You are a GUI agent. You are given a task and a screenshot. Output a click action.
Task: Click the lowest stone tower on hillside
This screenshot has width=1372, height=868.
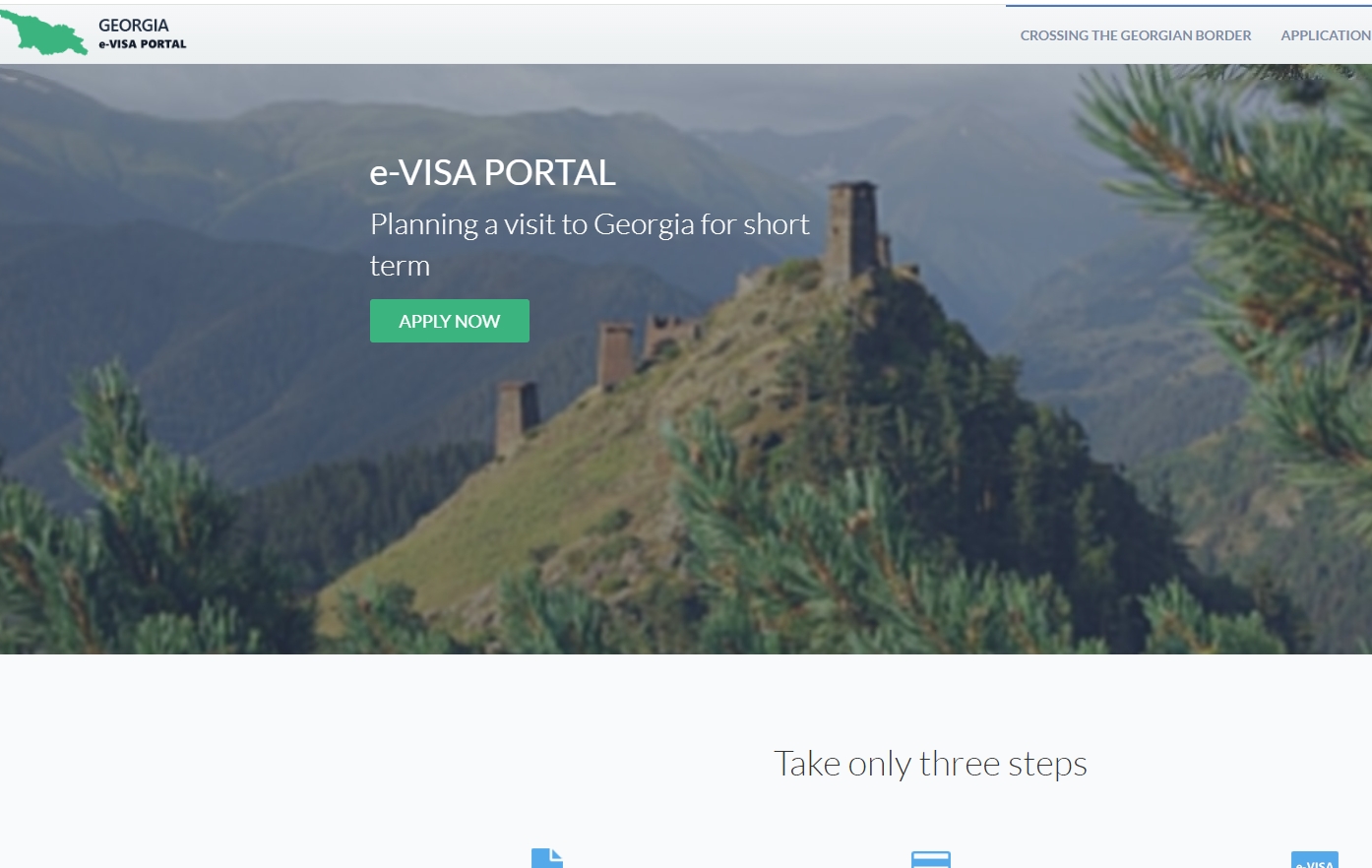pyautogui.click(x=516, y=418)
